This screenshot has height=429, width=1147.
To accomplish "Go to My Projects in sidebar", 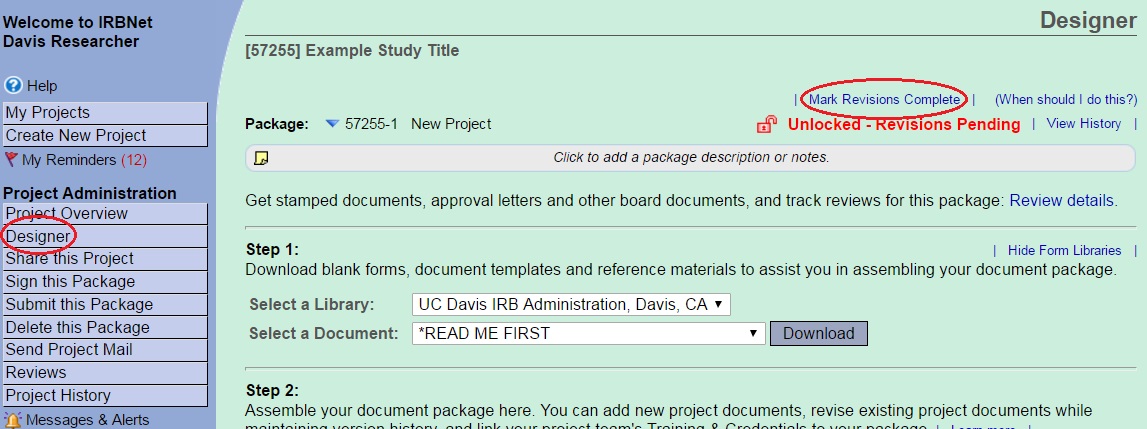I will pyautogui.click(x=48, y=113).
